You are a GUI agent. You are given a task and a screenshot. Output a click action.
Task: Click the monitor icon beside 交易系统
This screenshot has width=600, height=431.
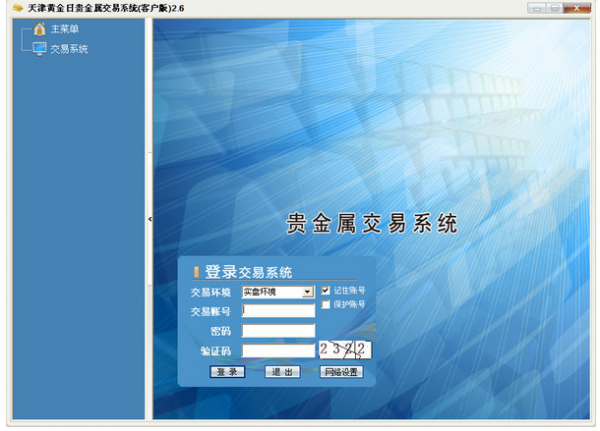(x=39, y=49)
